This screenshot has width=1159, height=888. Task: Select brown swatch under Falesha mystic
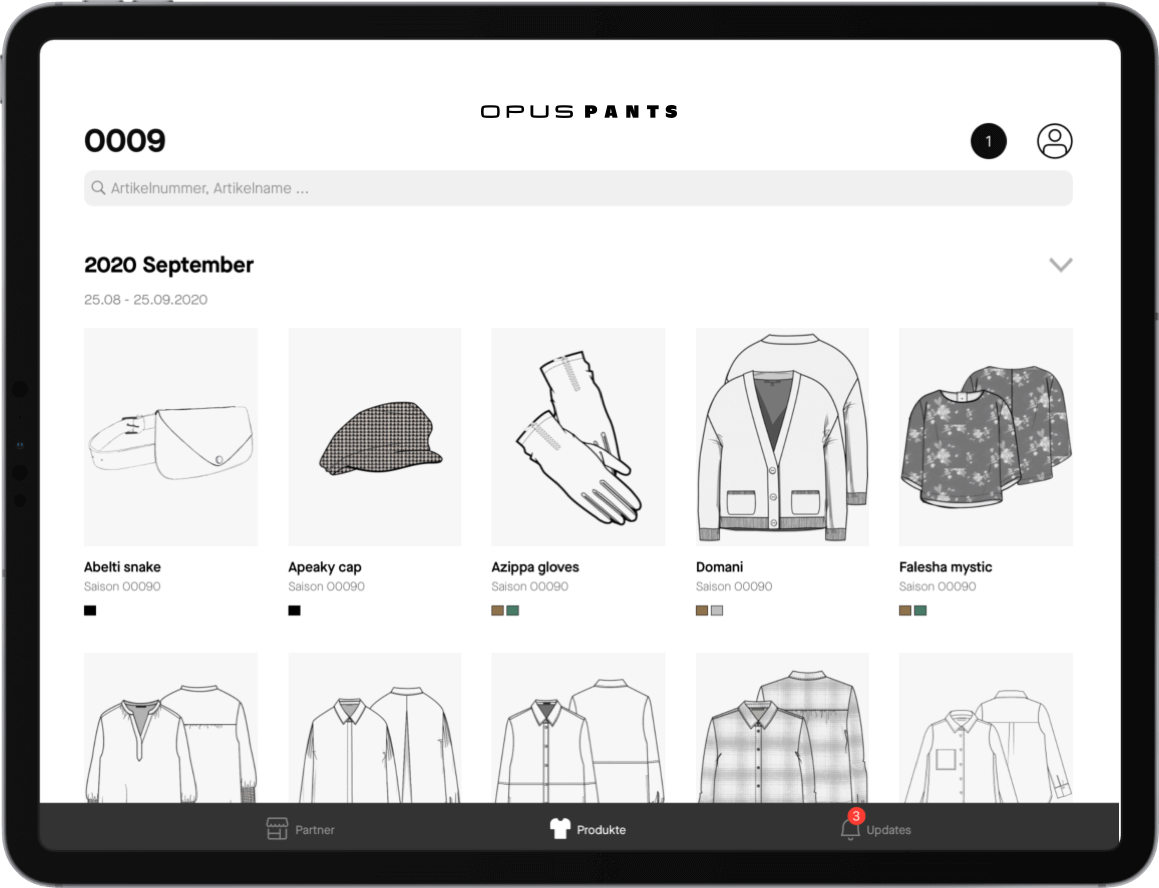pos(905,610)
